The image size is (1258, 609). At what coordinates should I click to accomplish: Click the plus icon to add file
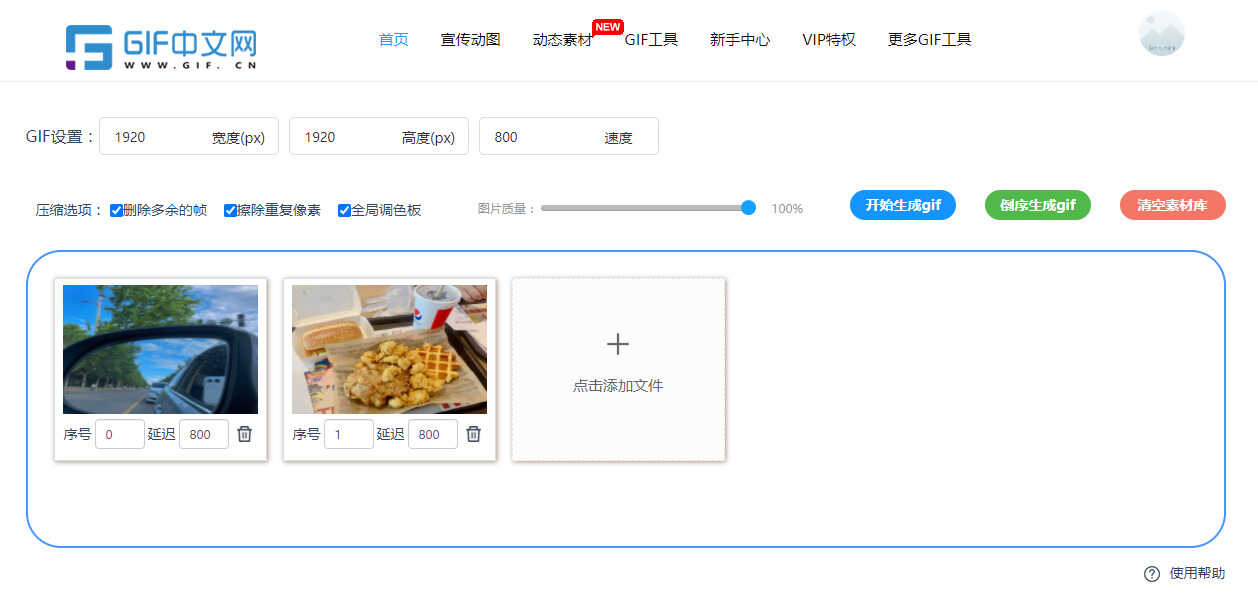(618, 344)
